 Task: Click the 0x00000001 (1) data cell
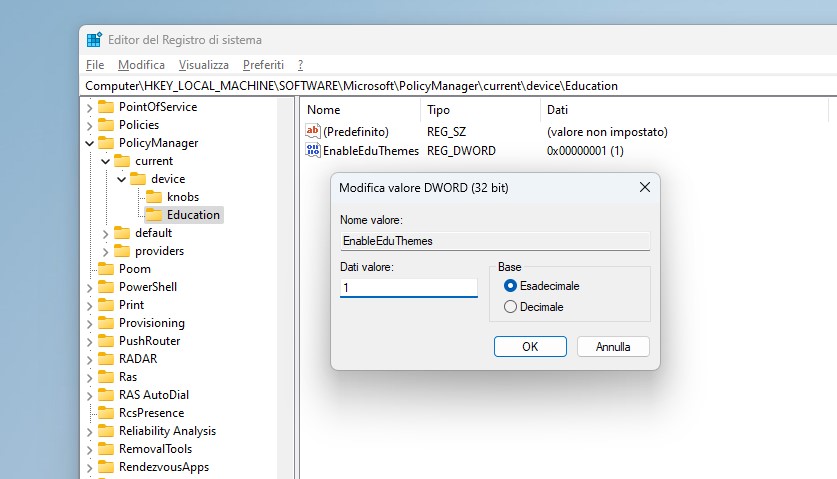click(585, 151)
